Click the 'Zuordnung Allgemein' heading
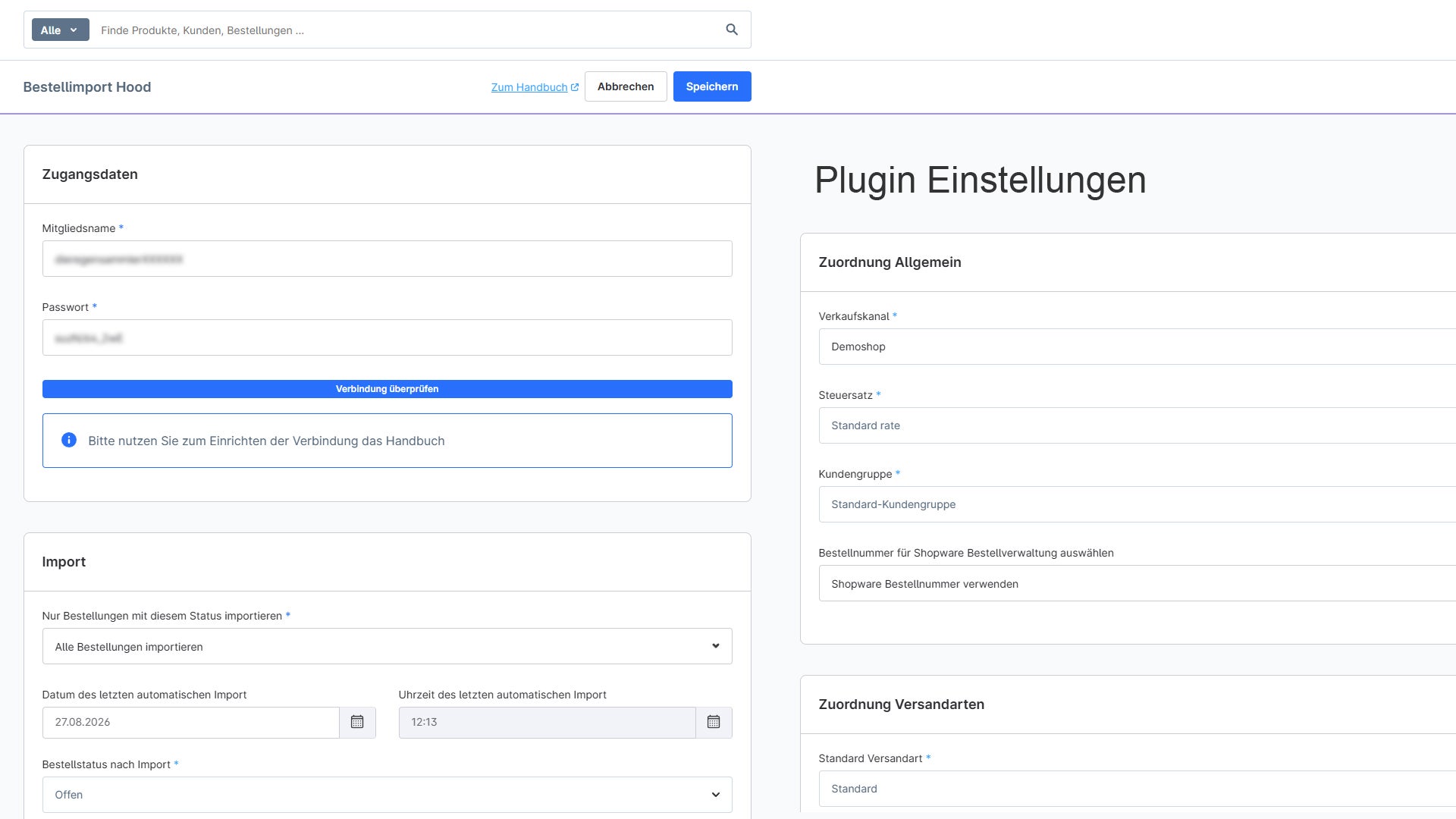This screenshot has height=819, width=1456. (890, 262)
